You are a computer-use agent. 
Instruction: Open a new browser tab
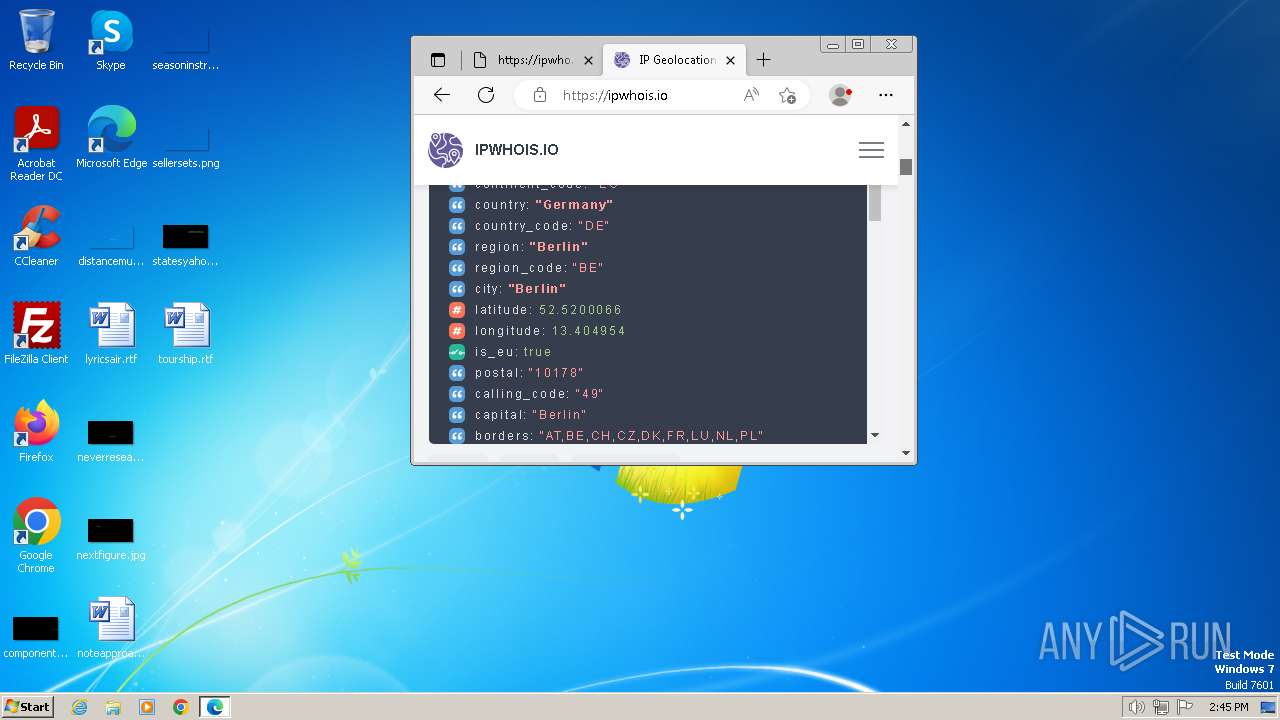(763, 60)
